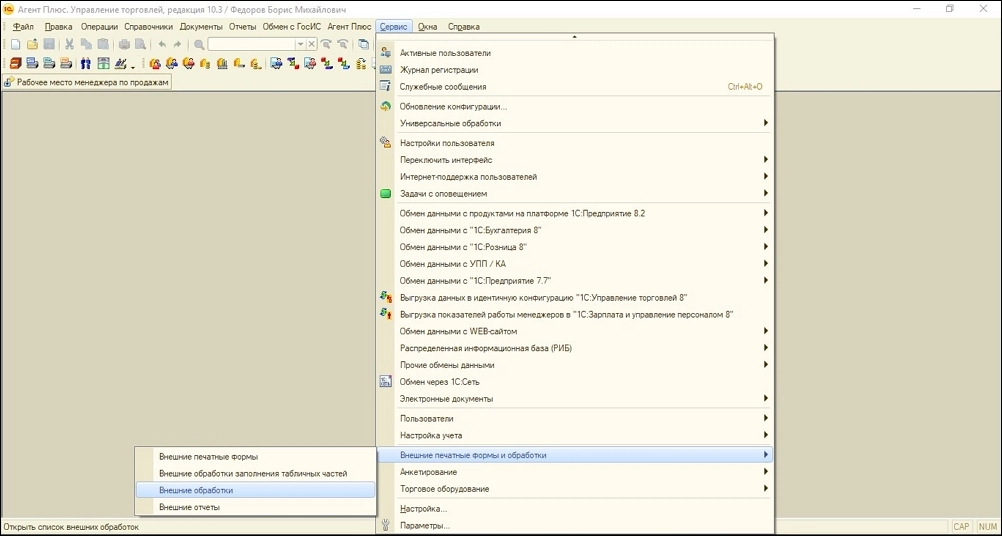Select Внешние обработки in the submenu
The image size is (1002, 536).
pos(256,491)
